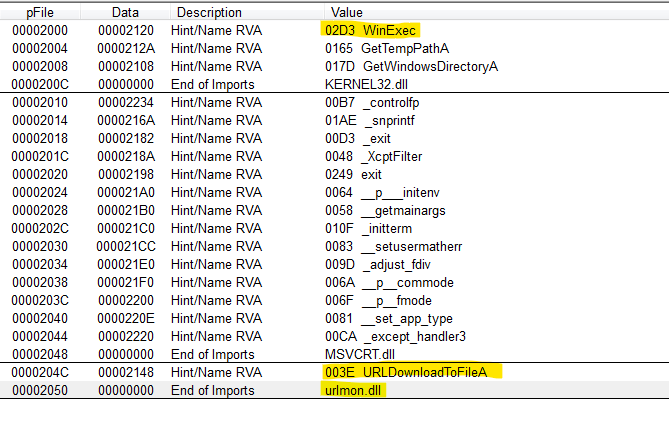Click Data cell containing 00002120

tap(123, 30)
